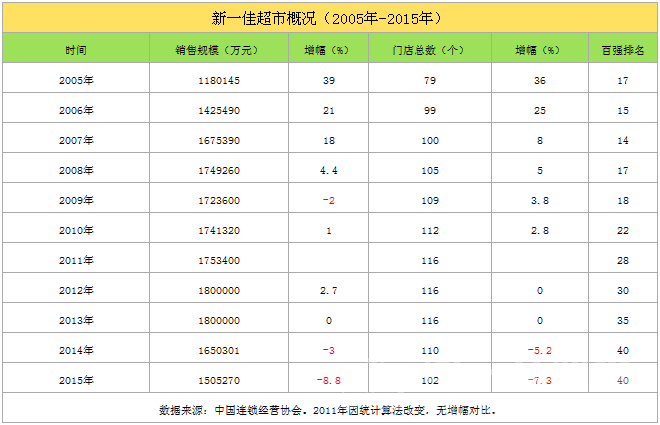Select sales value 1753400
The width and height of the screenshot is (660, 425).
click(219, 260)
